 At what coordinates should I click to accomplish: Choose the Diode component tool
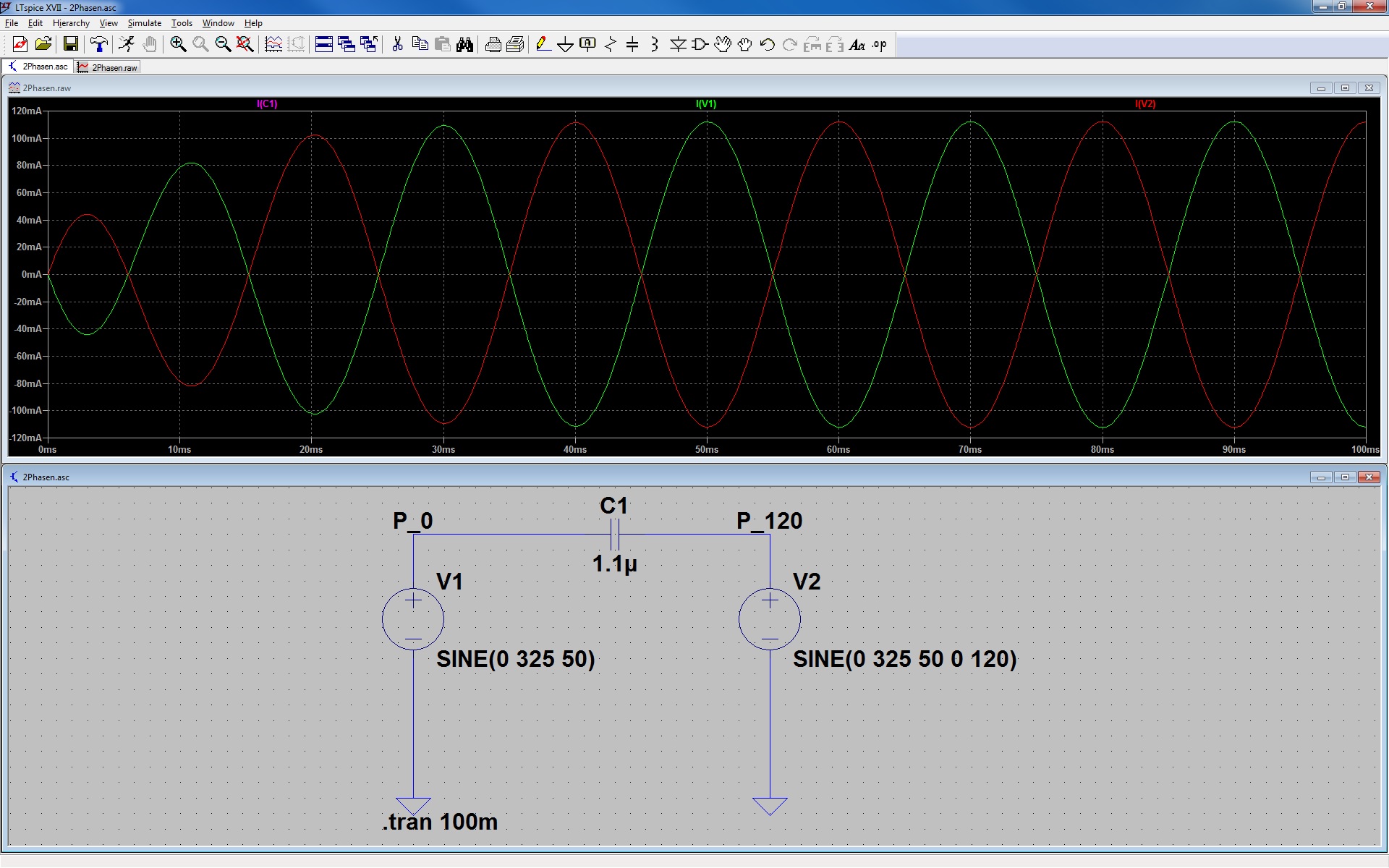(x=677, y=45)
